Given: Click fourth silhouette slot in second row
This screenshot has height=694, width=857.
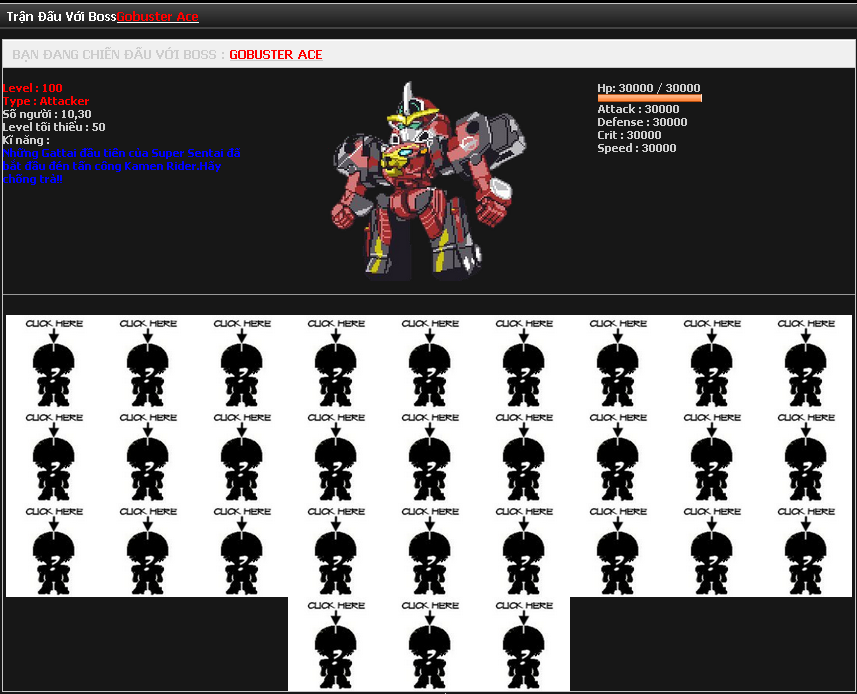Looking at the screenshot, I should pos(336,456).
